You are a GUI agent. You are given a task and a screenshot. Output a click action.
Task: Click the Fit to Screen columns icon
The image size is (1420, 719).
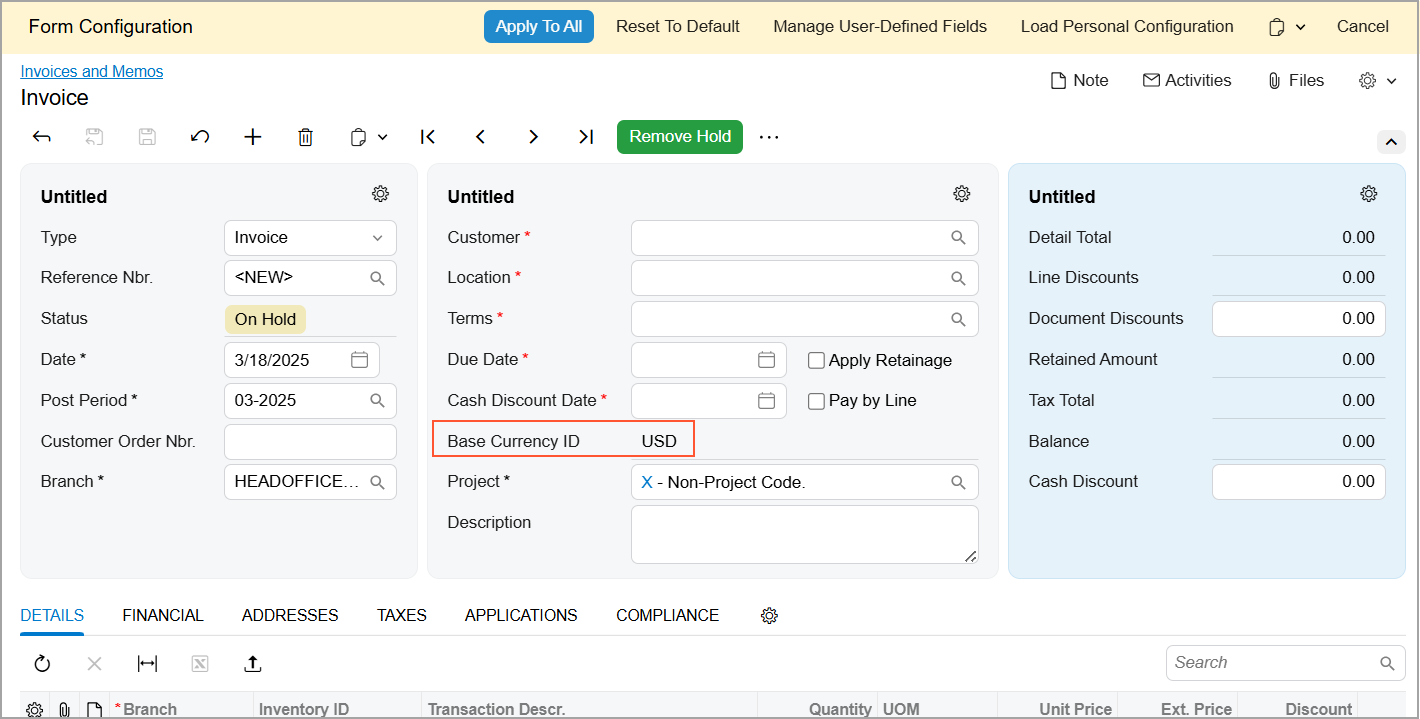[147, 663]
